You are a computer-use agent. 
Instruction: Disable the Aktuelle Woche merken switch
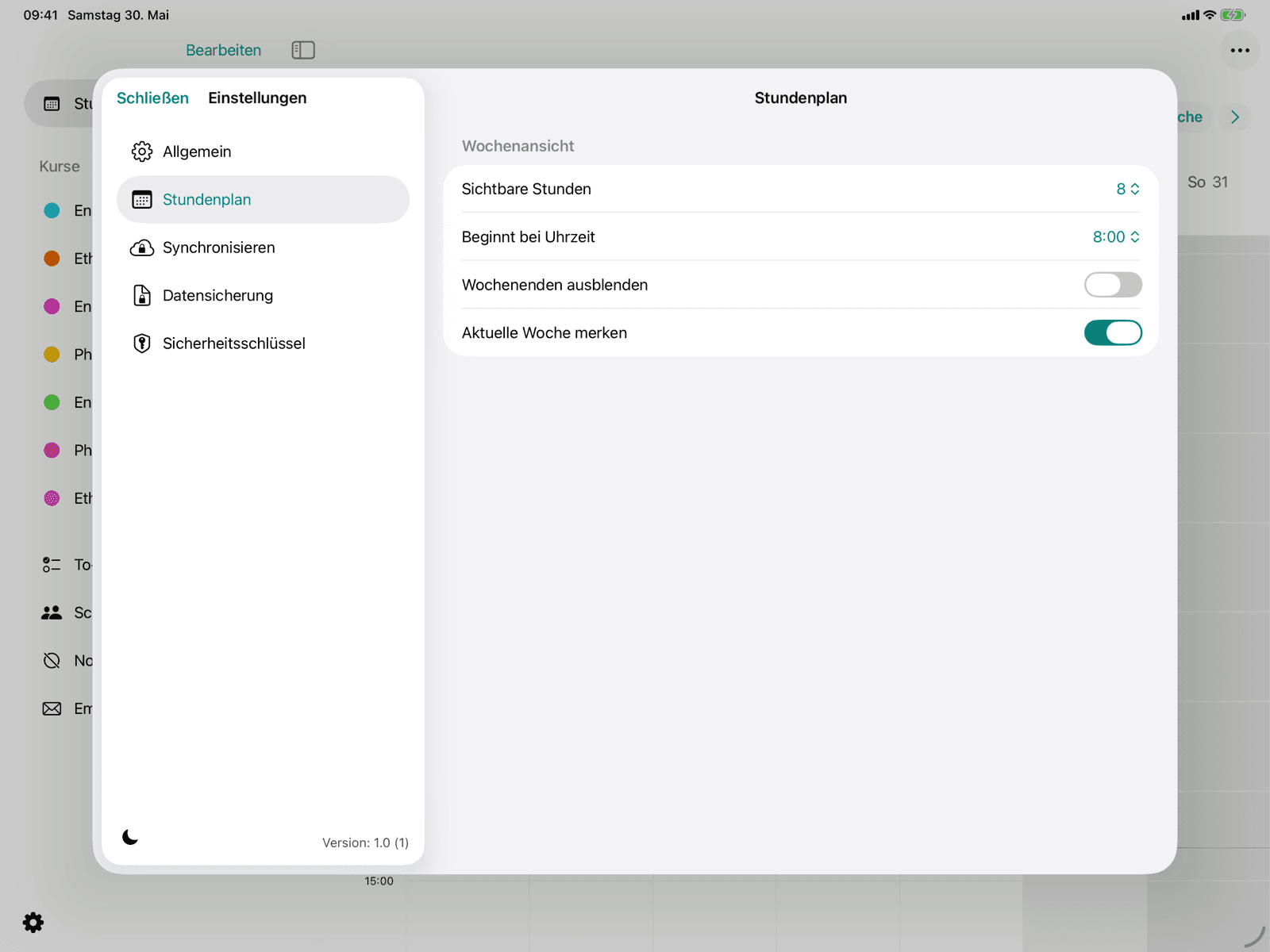tap(1113, 332)
